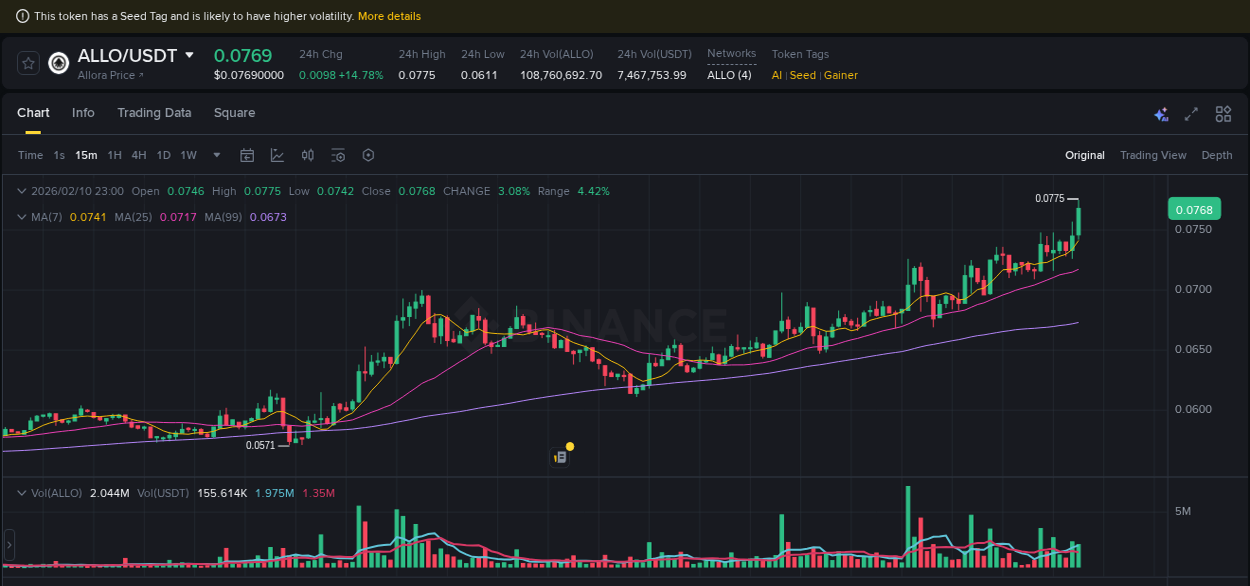The image size is (1250, 586).
Task: Switch chart to Trading View mode
Action: (1153, 155)
